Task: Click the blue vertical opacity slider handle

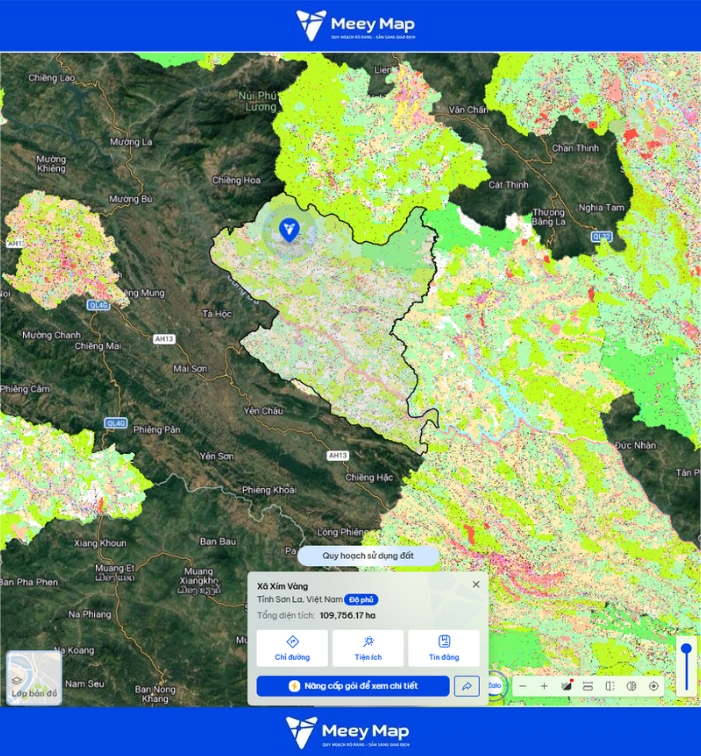Action: pos(687,650)
